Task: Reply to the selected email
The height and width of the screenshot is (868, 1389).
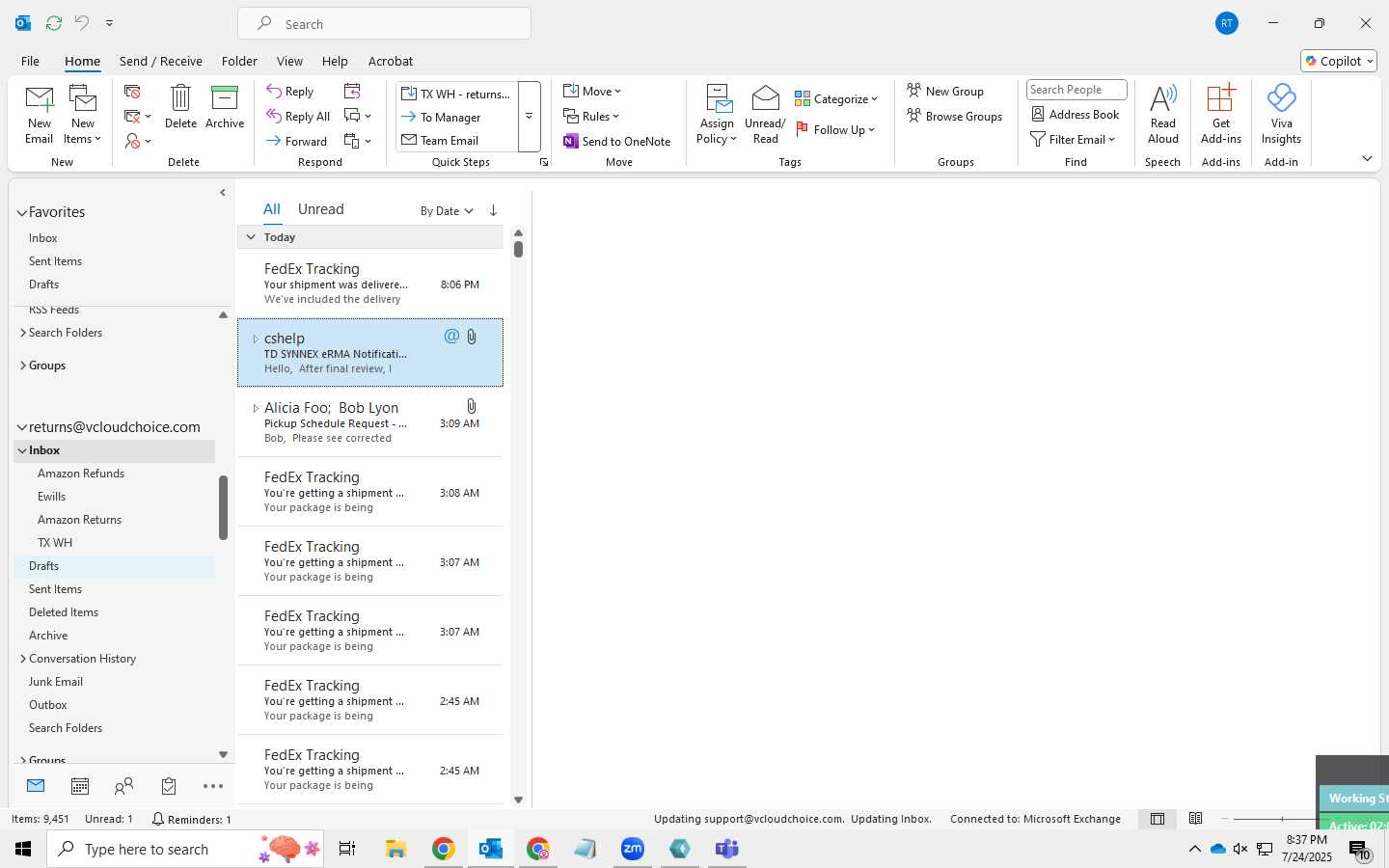Action: coord(290,92)
